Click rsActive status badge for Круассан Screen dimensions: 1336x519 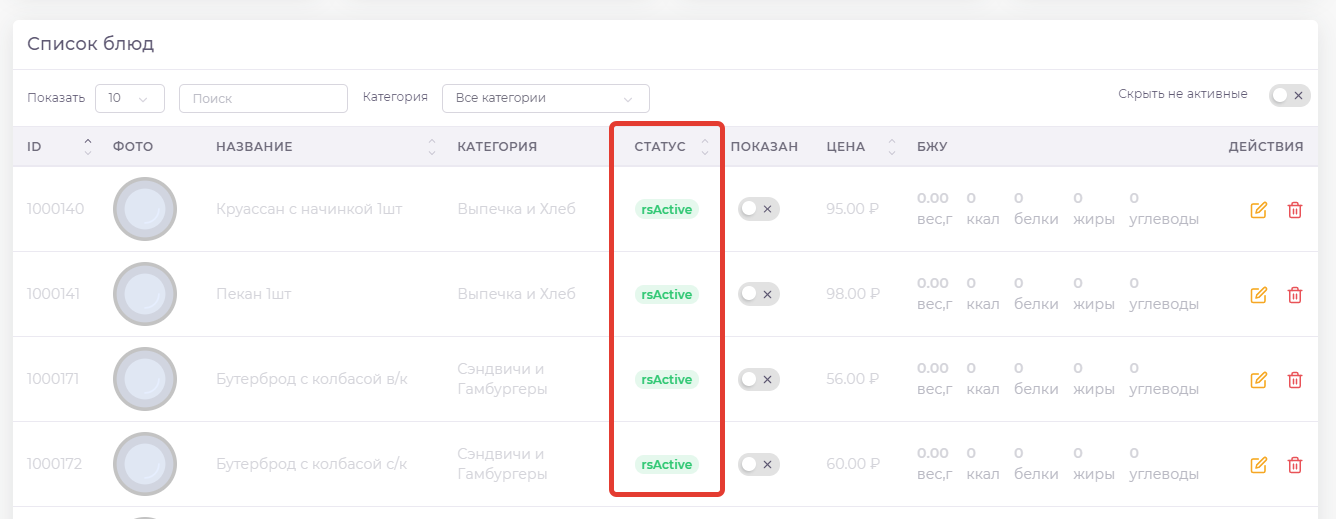click(667, 209)
